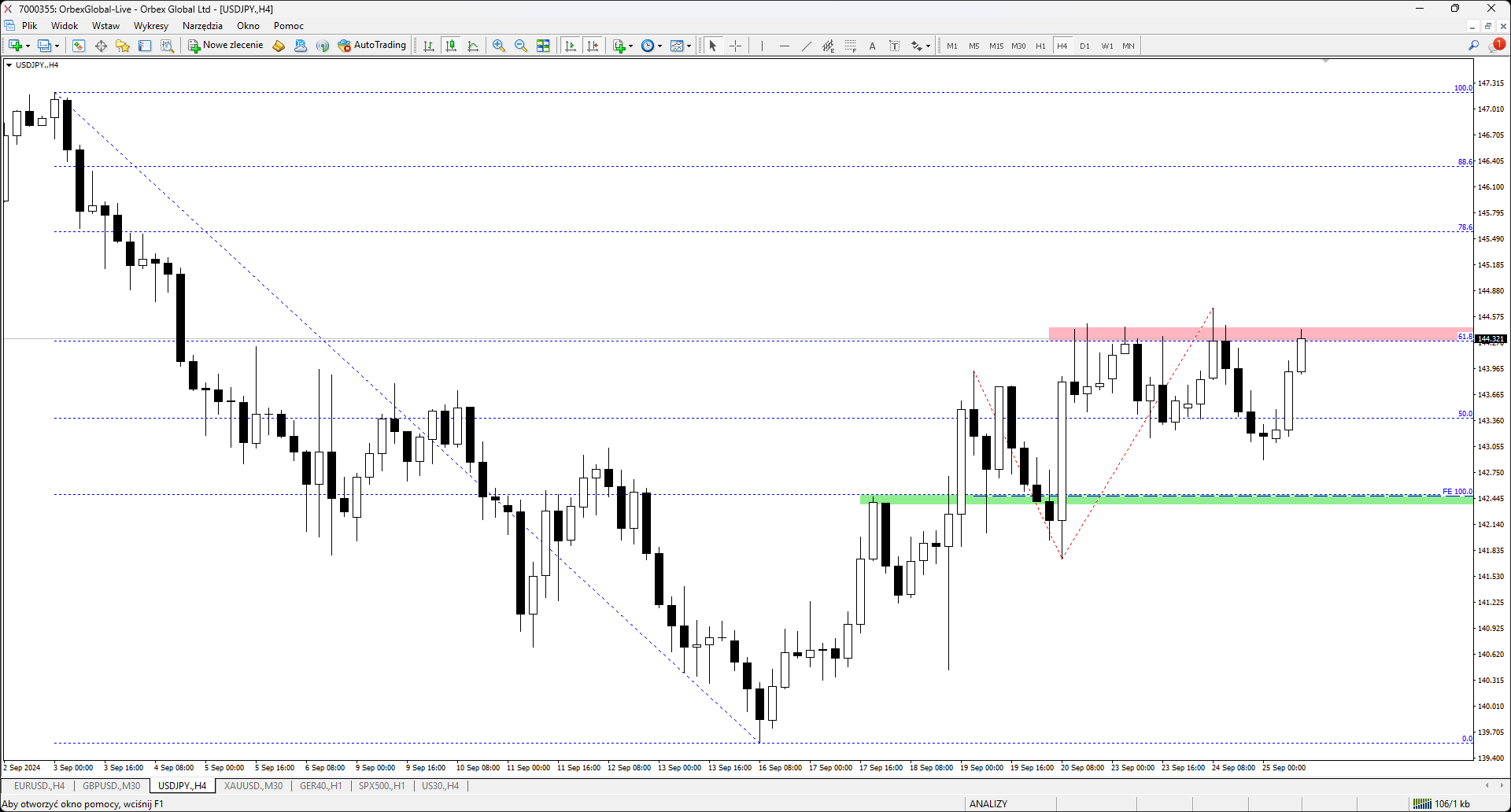This screenshot has width=1511, height=812.
Task: Toggle the Terminal panel icon
Action: 145,46
